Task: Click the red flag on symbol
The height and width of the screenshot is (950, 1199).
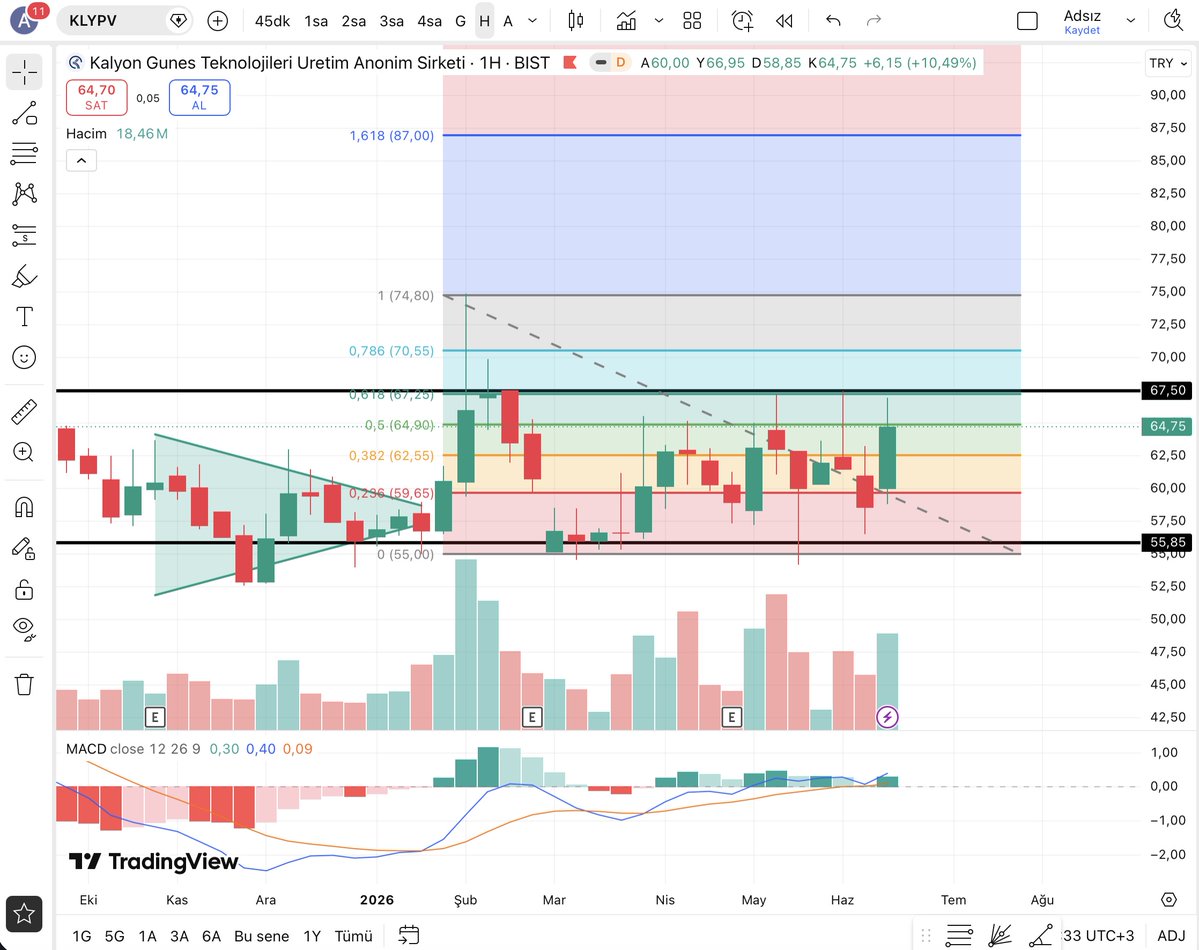Action: click(x=570, y=63)
